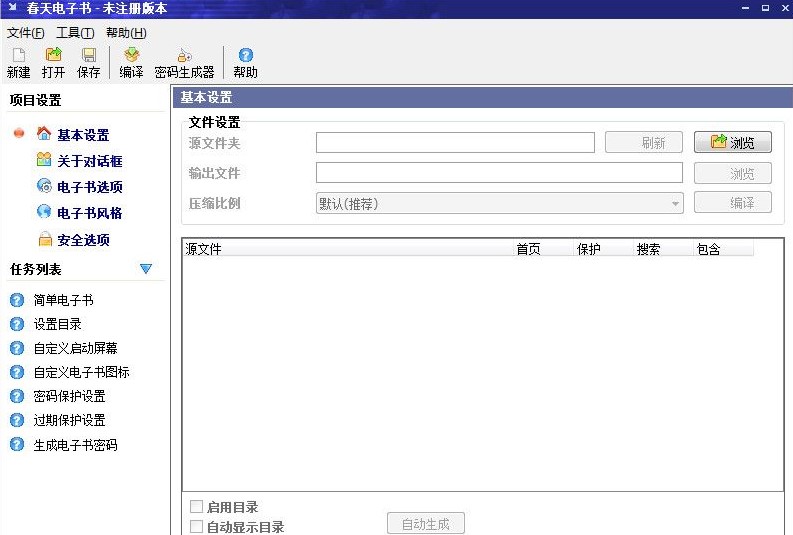Collapse the 任务列表 panel with triangle
The image size is (793, 535).
pyautogui.click(x=146, y=269)
